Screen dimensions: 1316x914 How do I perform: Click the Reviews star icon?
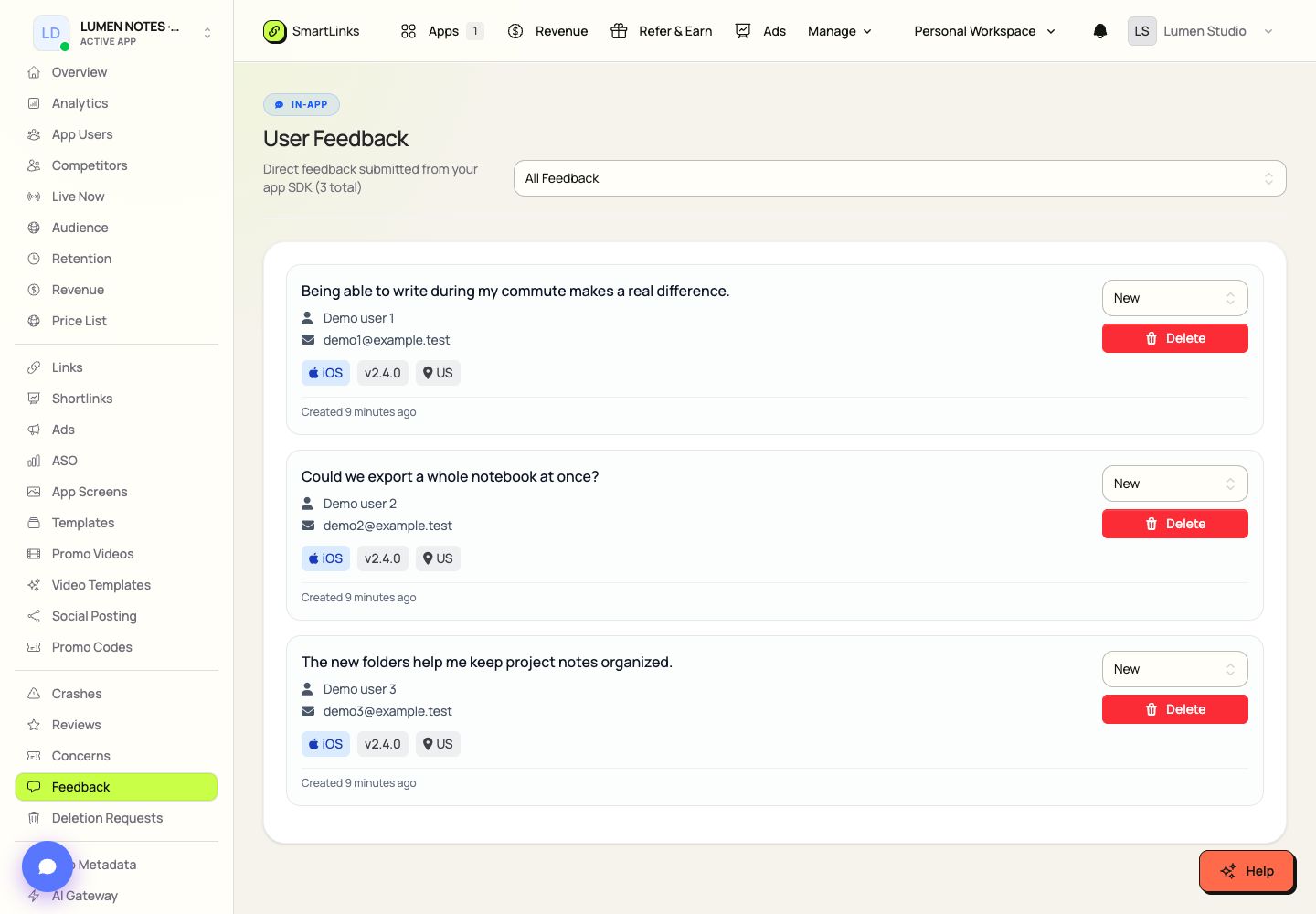click(x=34, y=725)
